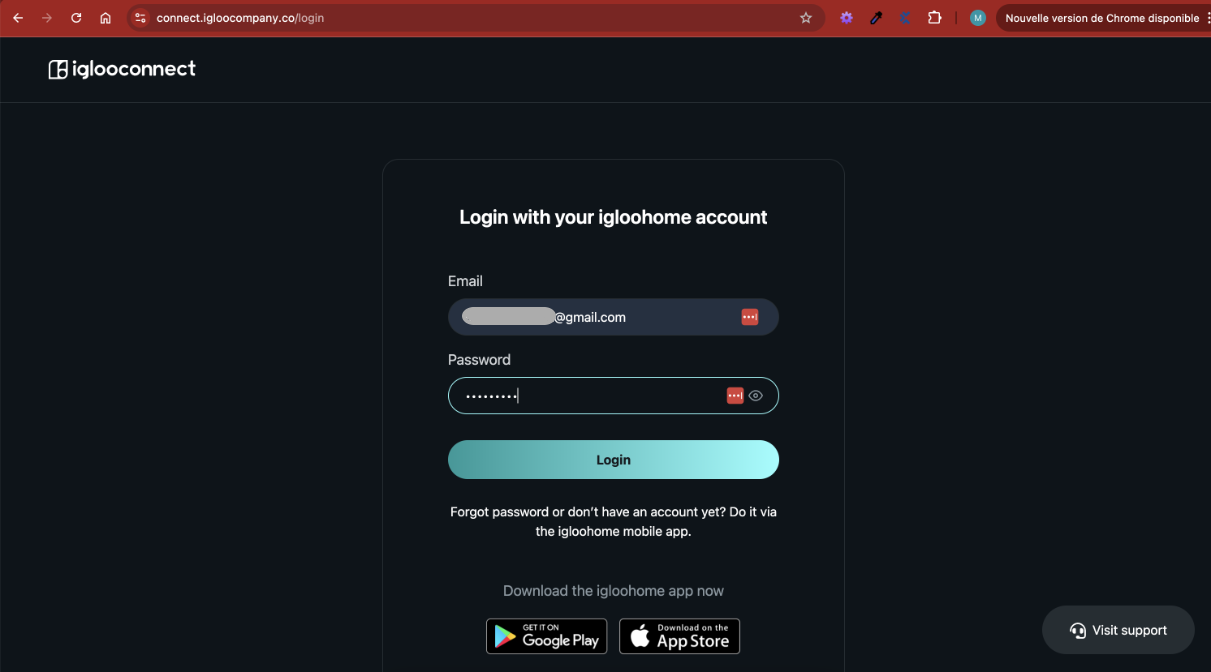View site information in the address bar

coord(140,18)
